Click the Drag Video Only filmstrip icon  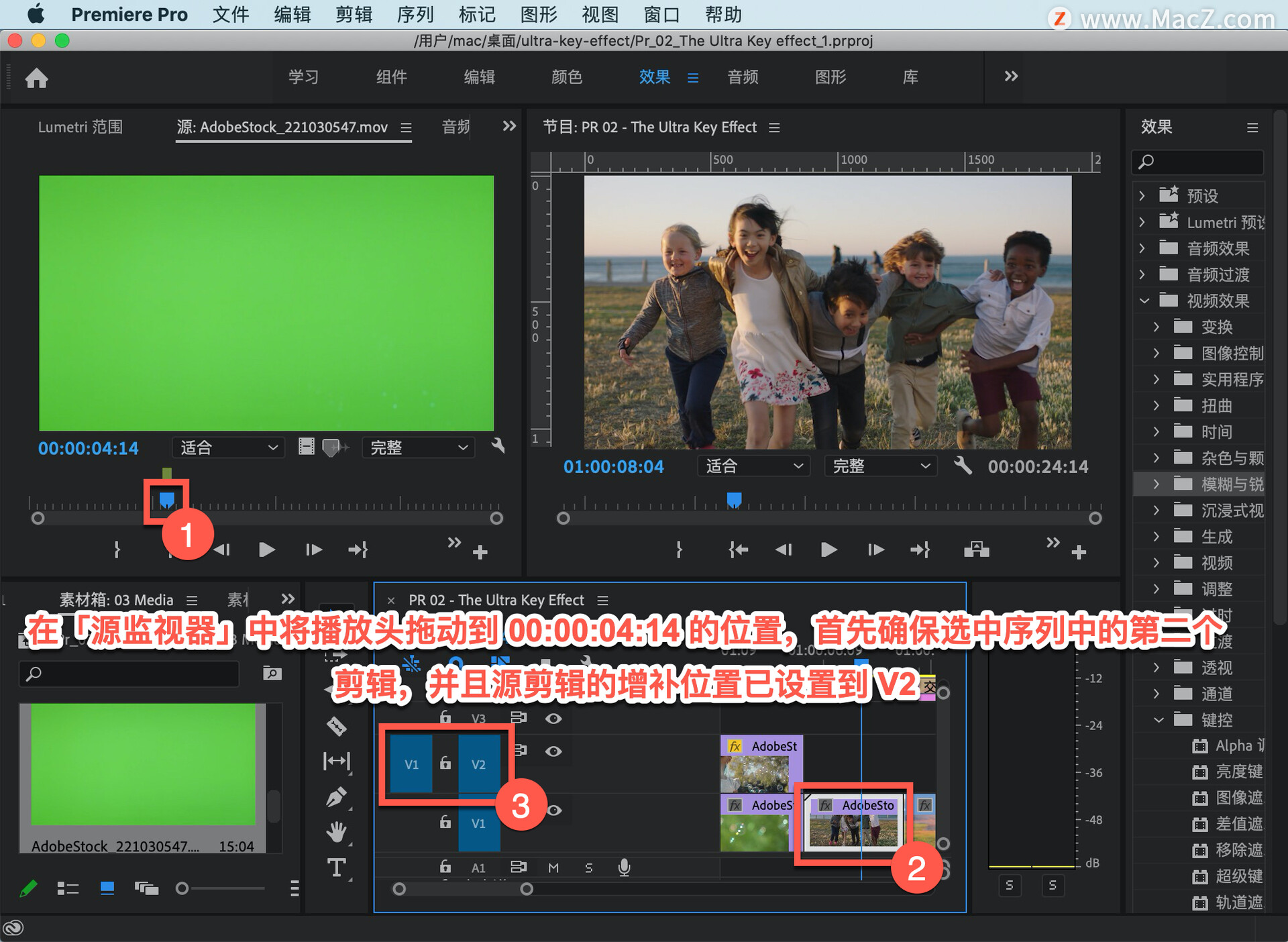306,447
